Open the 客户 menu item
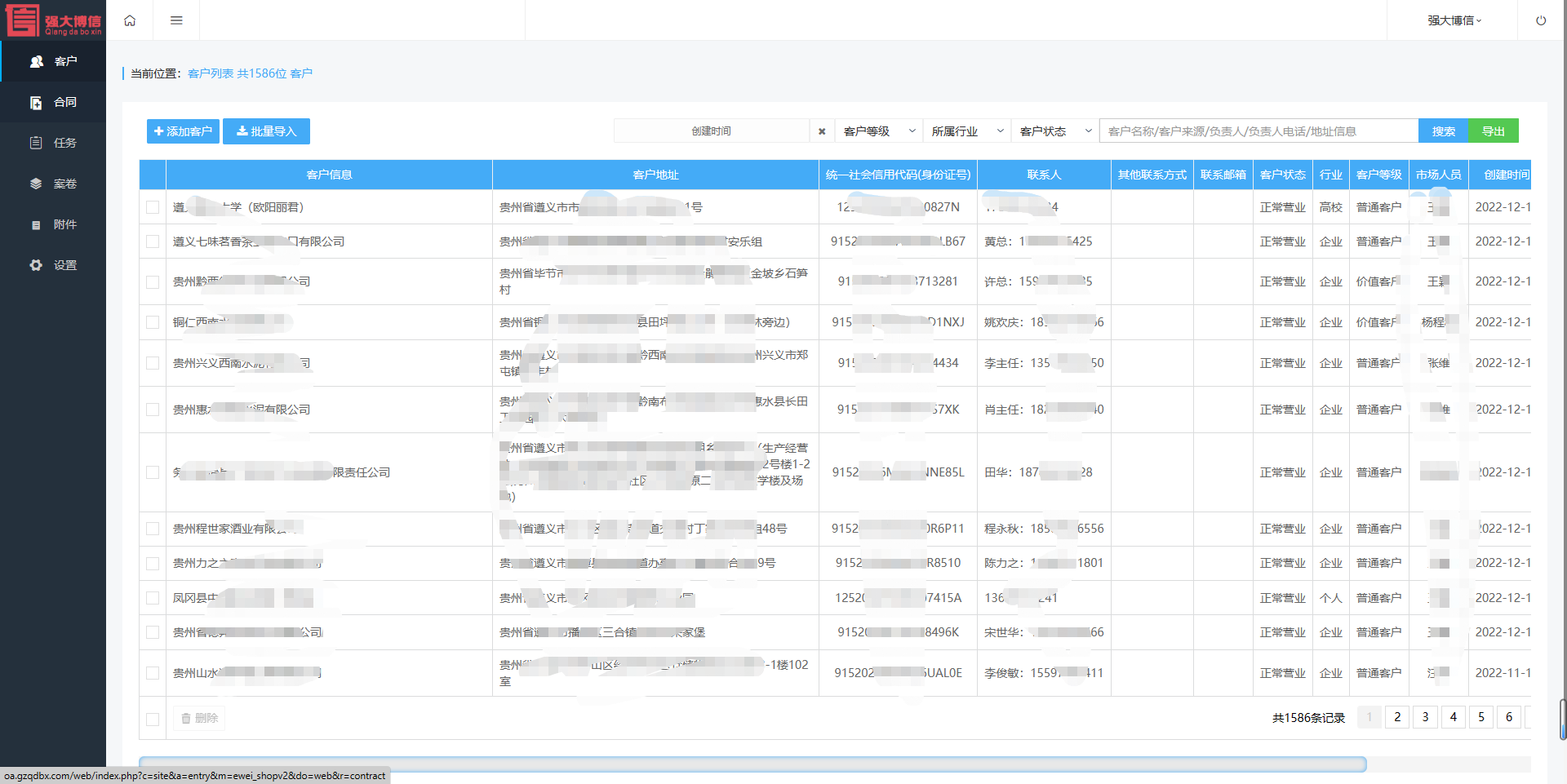 [53, 61]
